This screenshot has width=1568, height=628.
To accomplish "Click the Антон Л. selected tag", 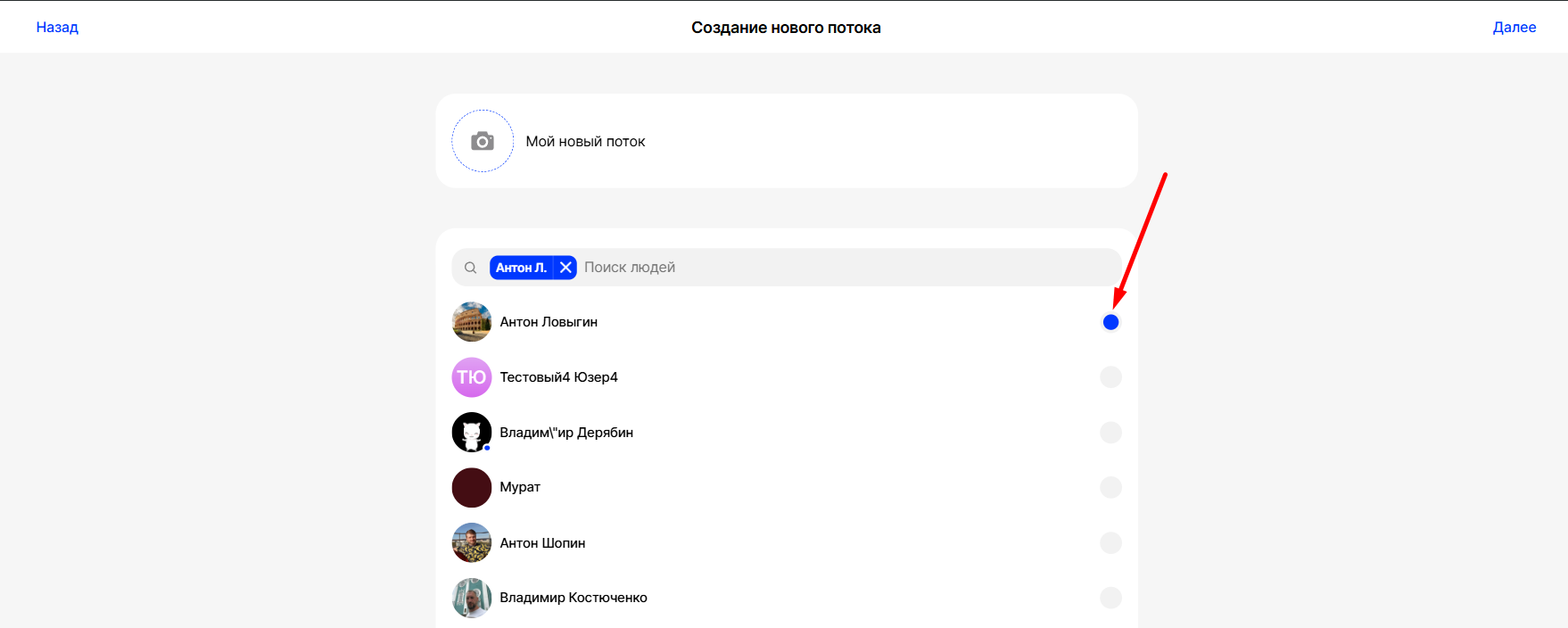I will point(521,268).
